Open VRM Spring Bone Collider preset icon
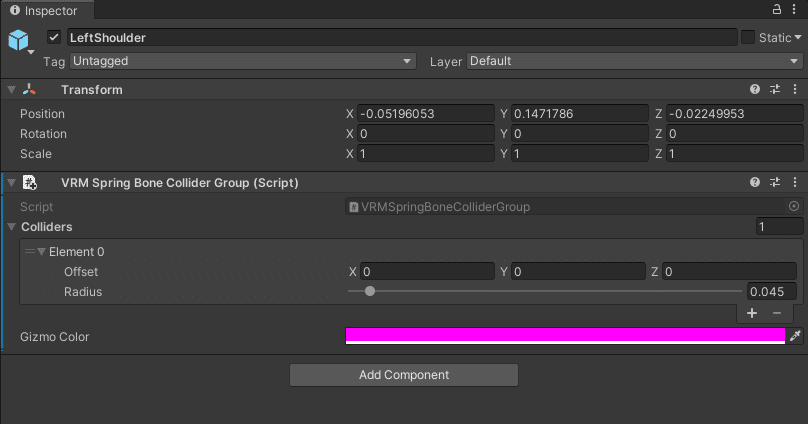 [x=775, y=182]
